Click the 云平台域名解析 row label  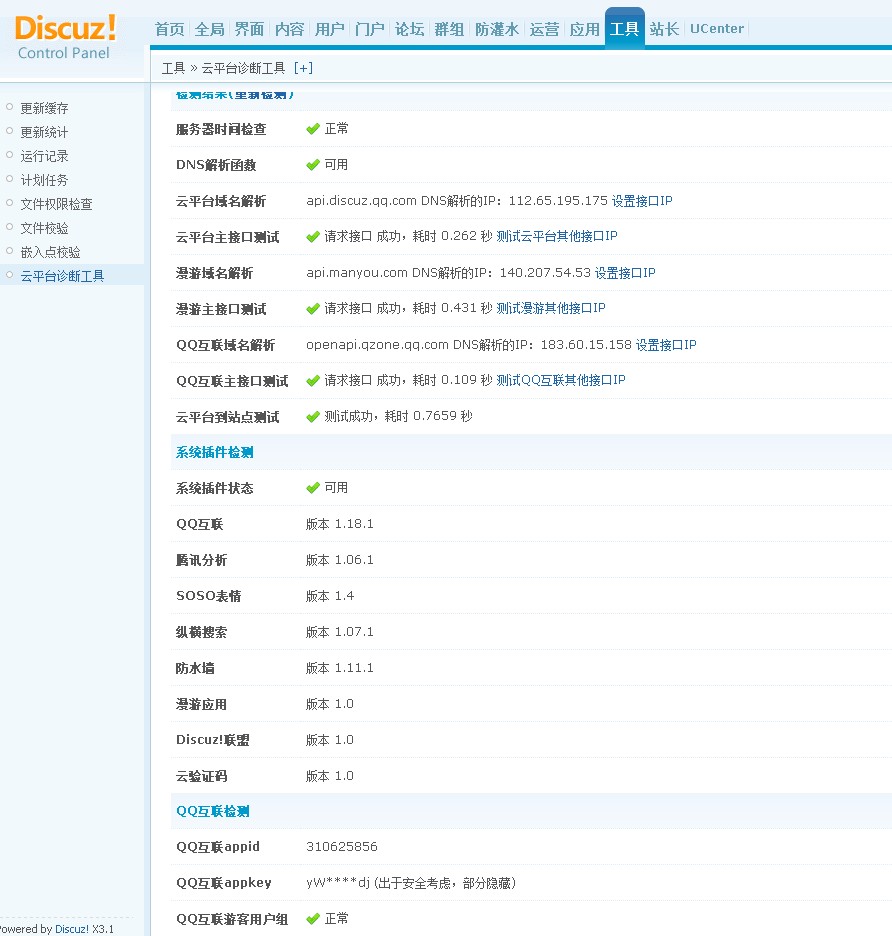tap(221, 201)
